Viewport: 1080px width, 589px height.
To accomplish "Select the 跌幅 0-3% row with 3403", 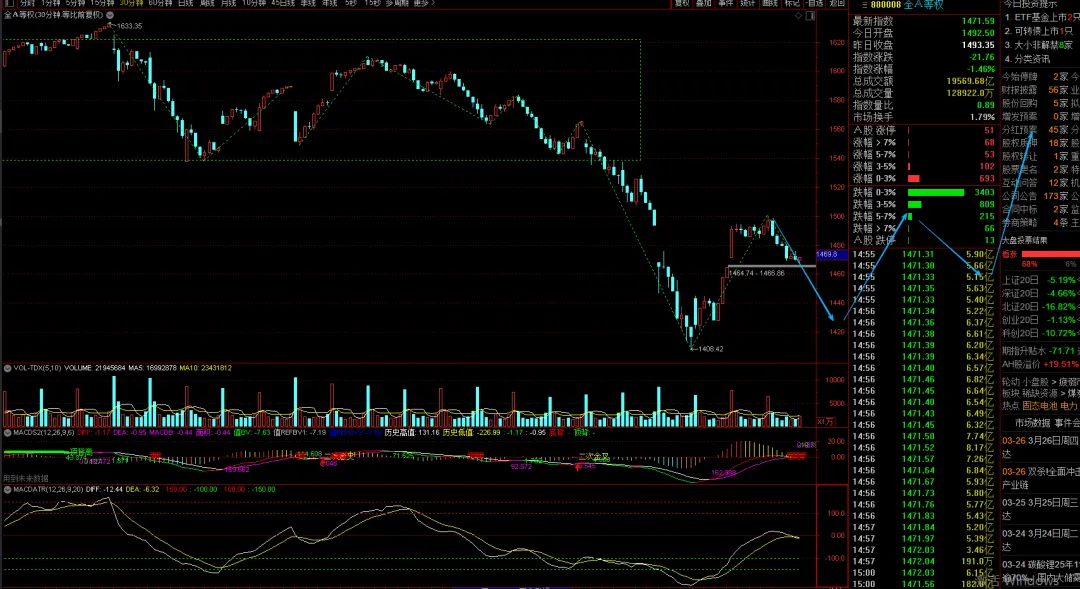I will click(924, 192).
